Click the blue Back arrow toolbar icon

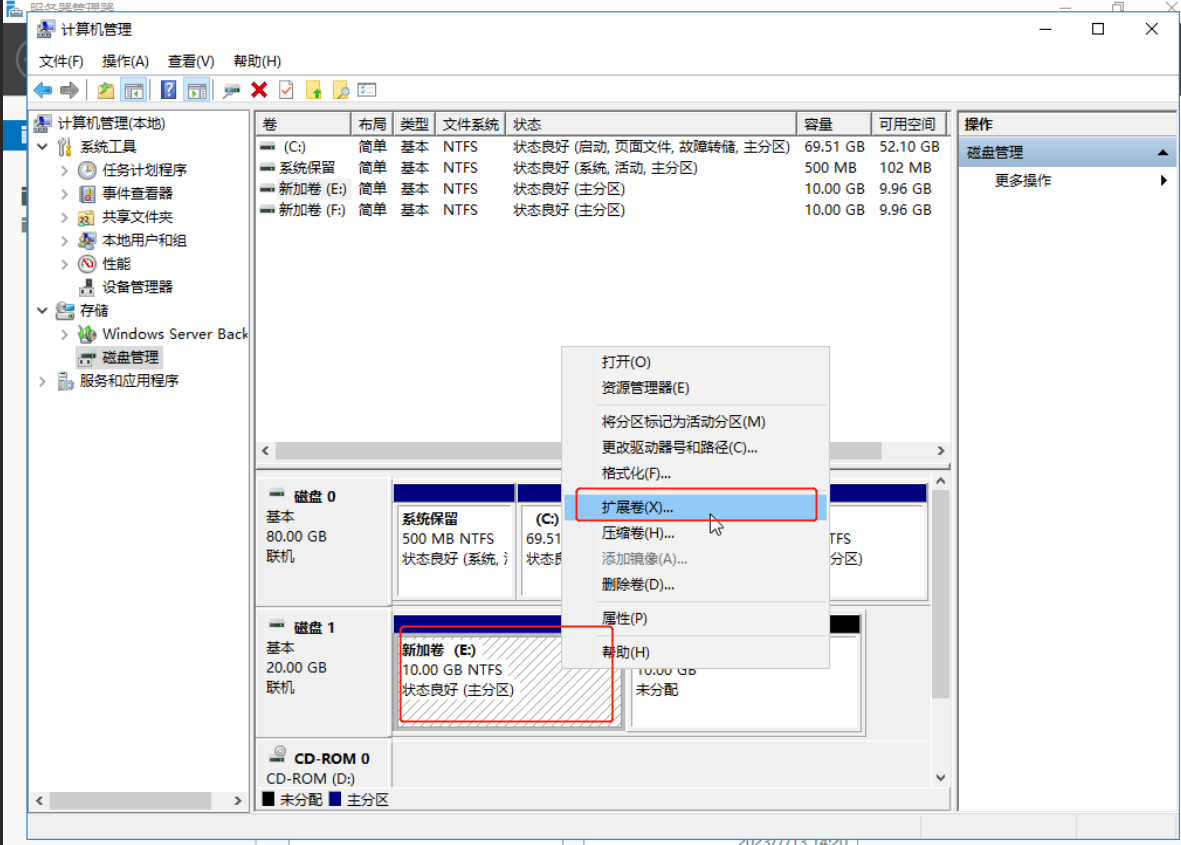[43, 90]
